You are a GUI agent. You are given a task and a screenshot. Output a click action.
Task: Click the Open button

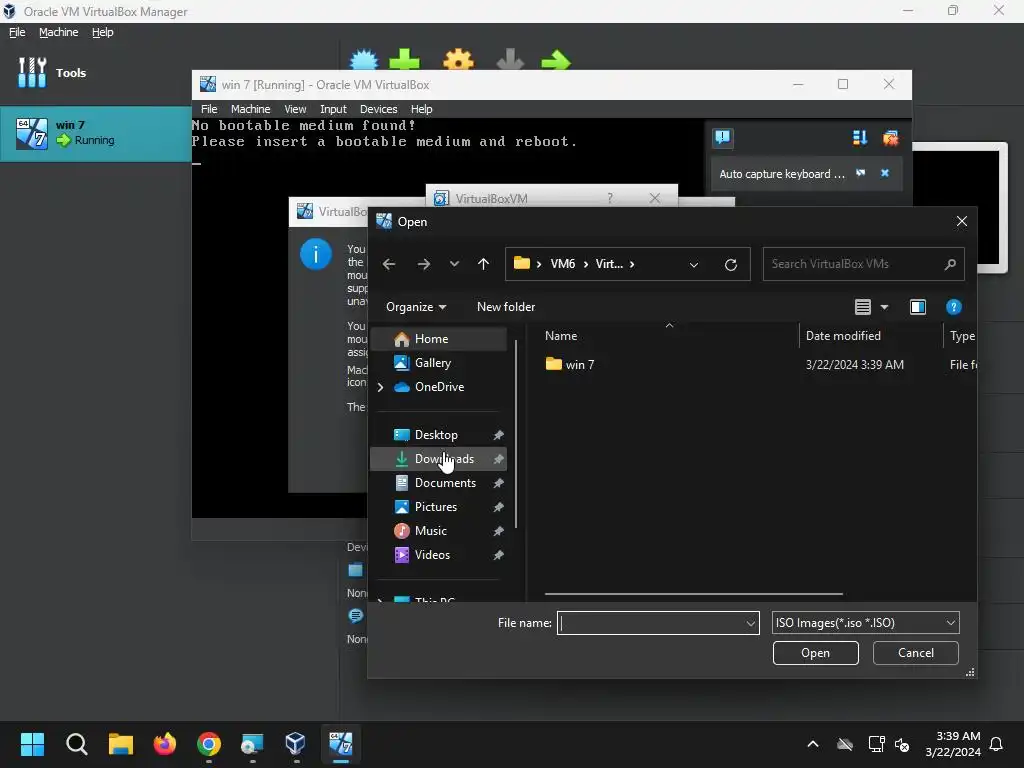(x=816, y=653)
